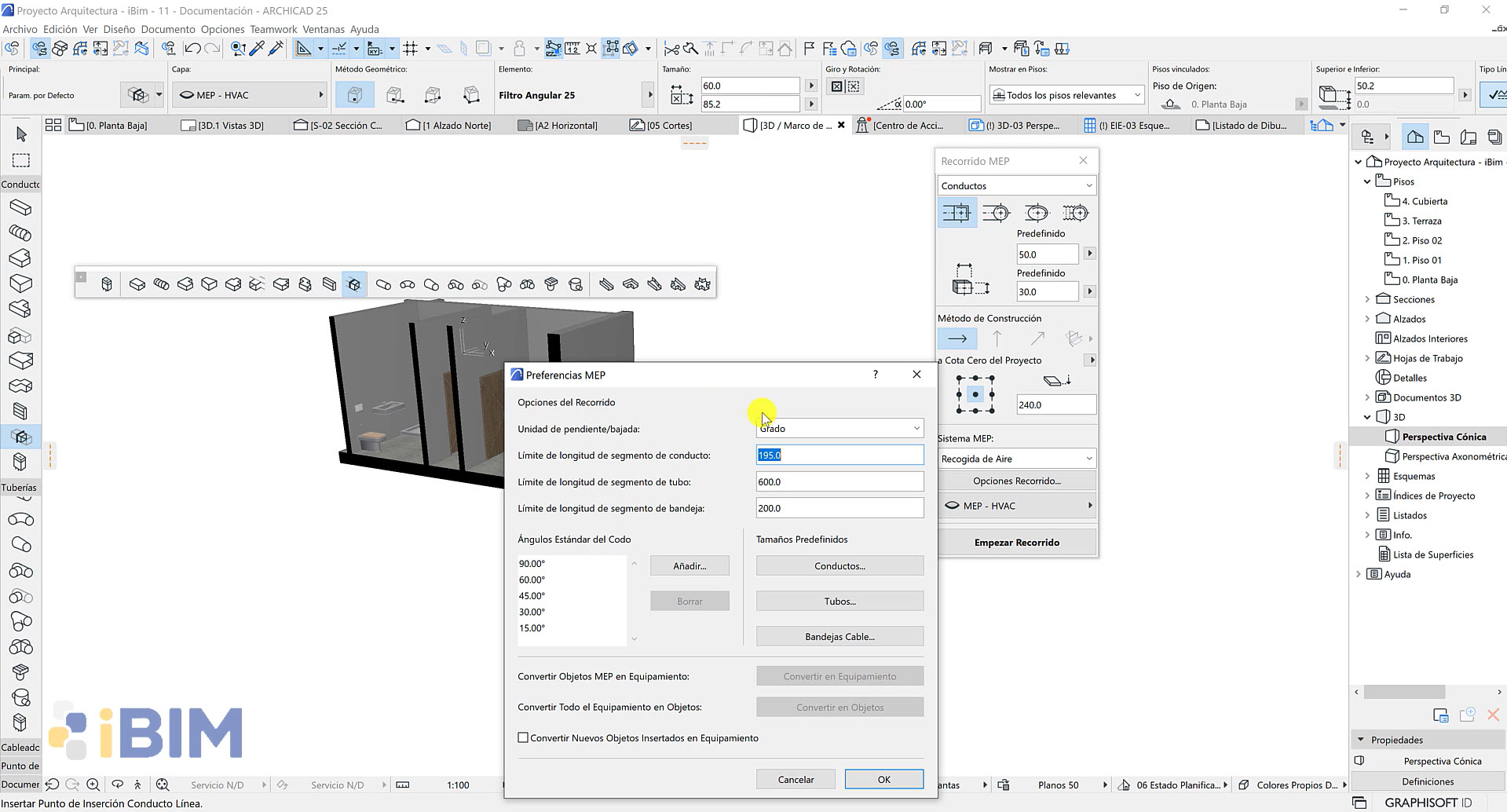Viewport: 1507px width, 812px height.
Task: Click OK in the Preferencias MEP dialog
Action: click(x=883, y=778)
